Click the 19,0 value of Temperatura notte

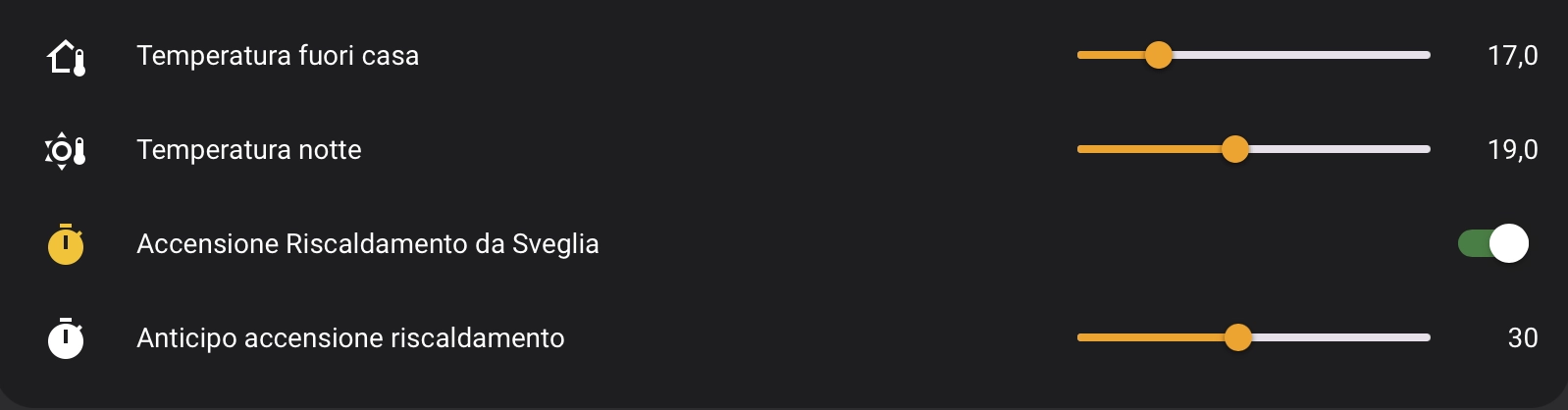coord(1512,150)
